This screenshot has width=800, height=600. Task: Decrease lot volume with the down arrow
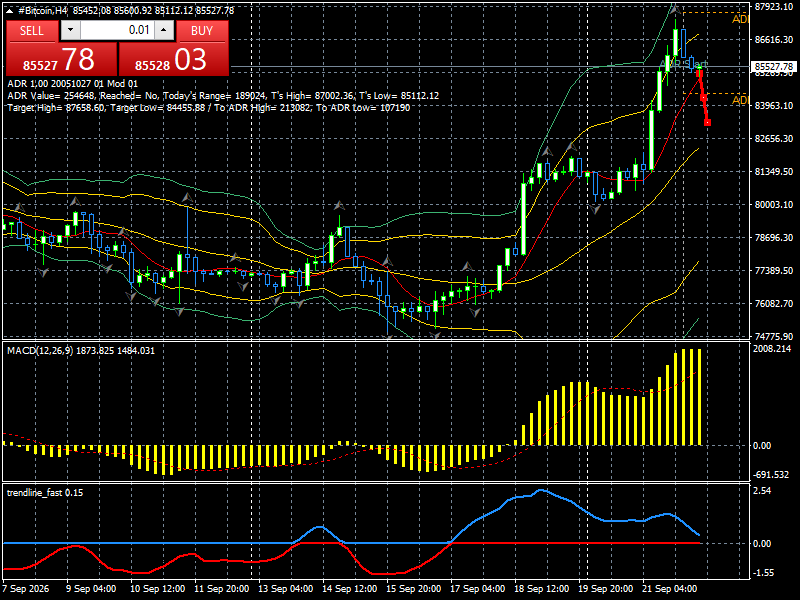click(70, 30)
